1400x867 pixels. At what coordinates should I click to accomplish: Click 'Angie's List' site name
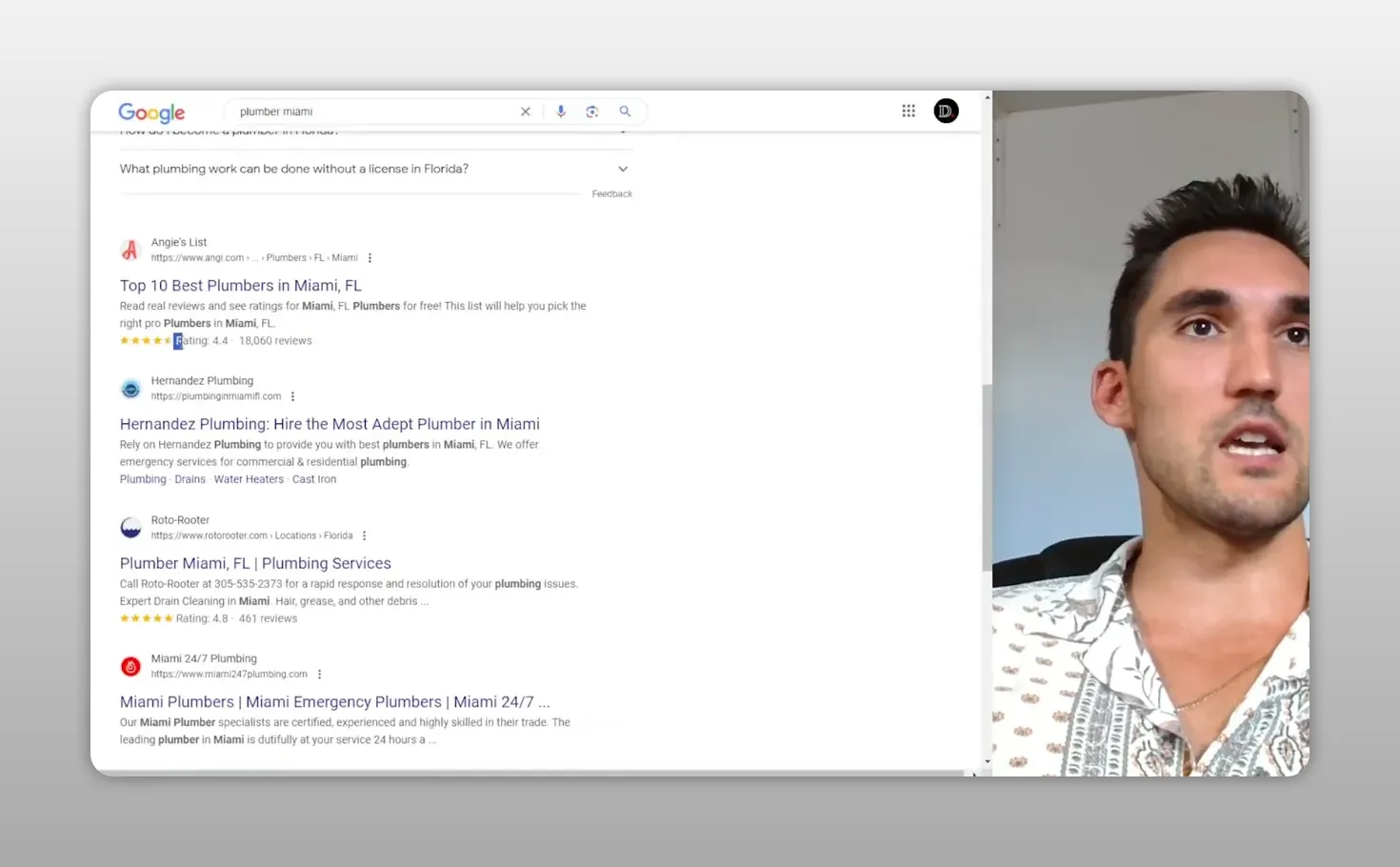179,242
